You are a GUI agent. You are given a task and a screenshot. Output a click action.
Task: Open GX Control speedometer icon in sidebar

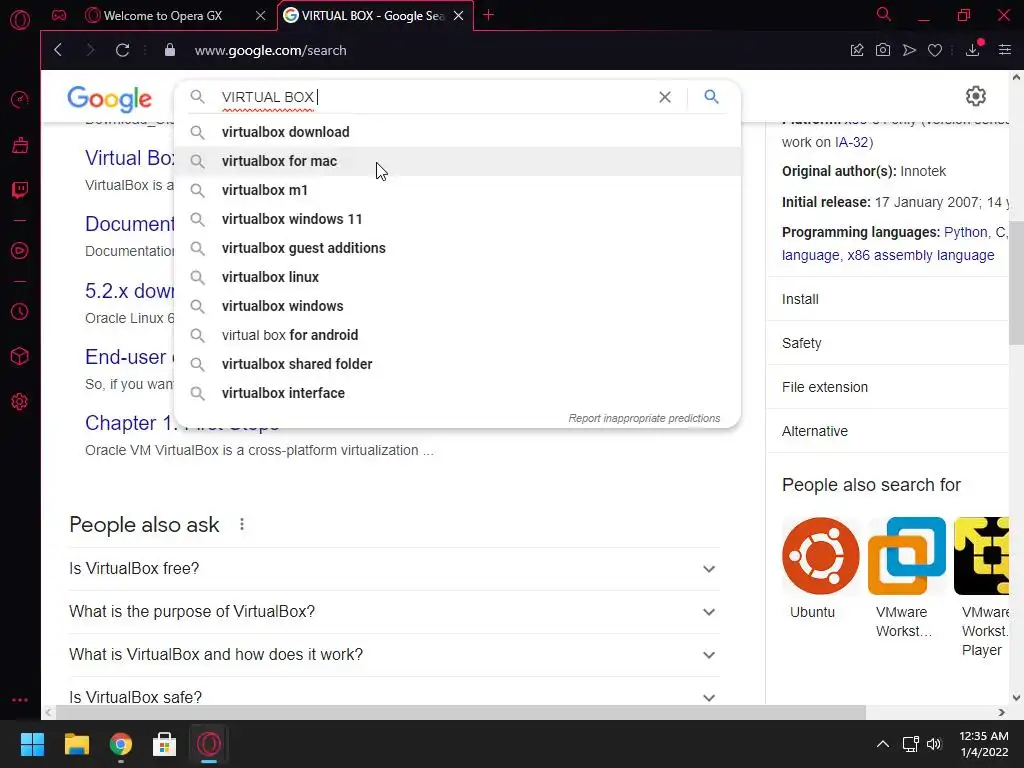[x=20, y=99]
